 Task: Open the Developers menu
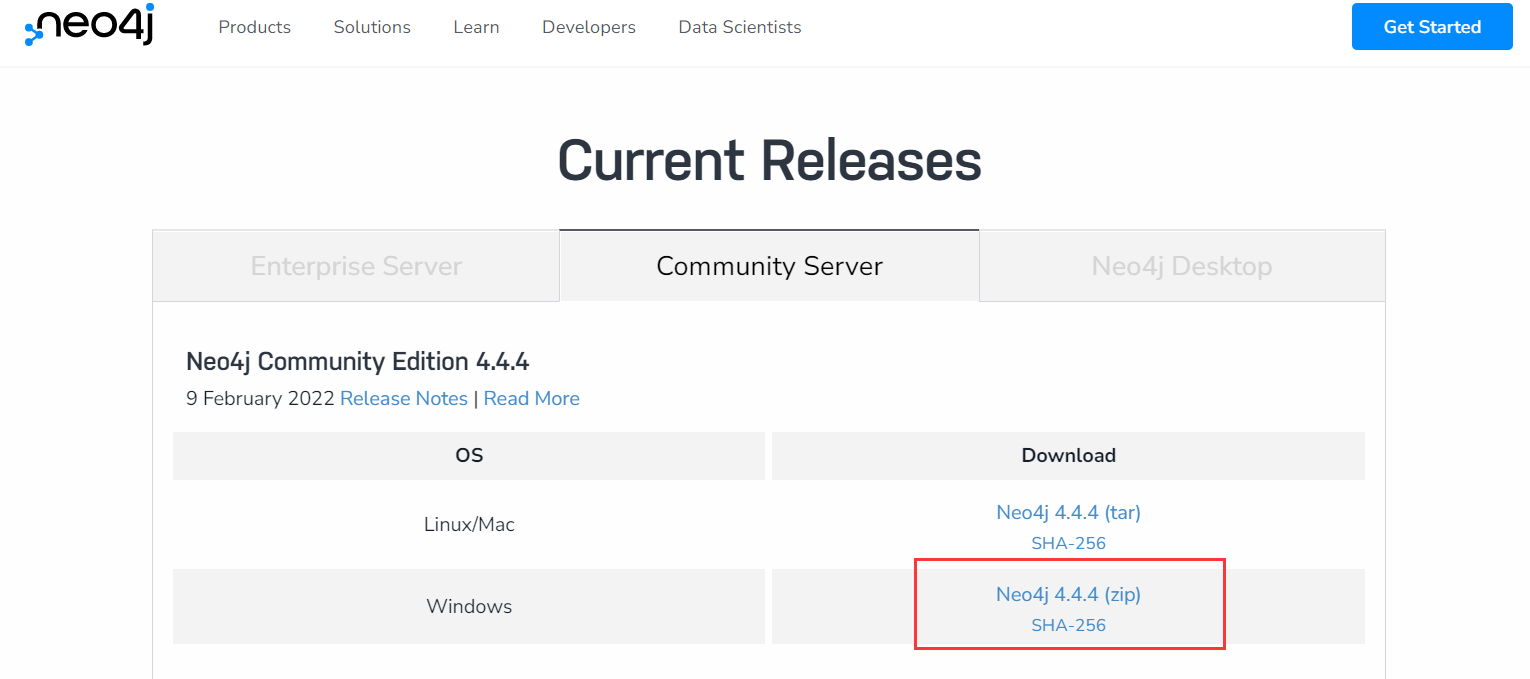(x=589, y=27)
